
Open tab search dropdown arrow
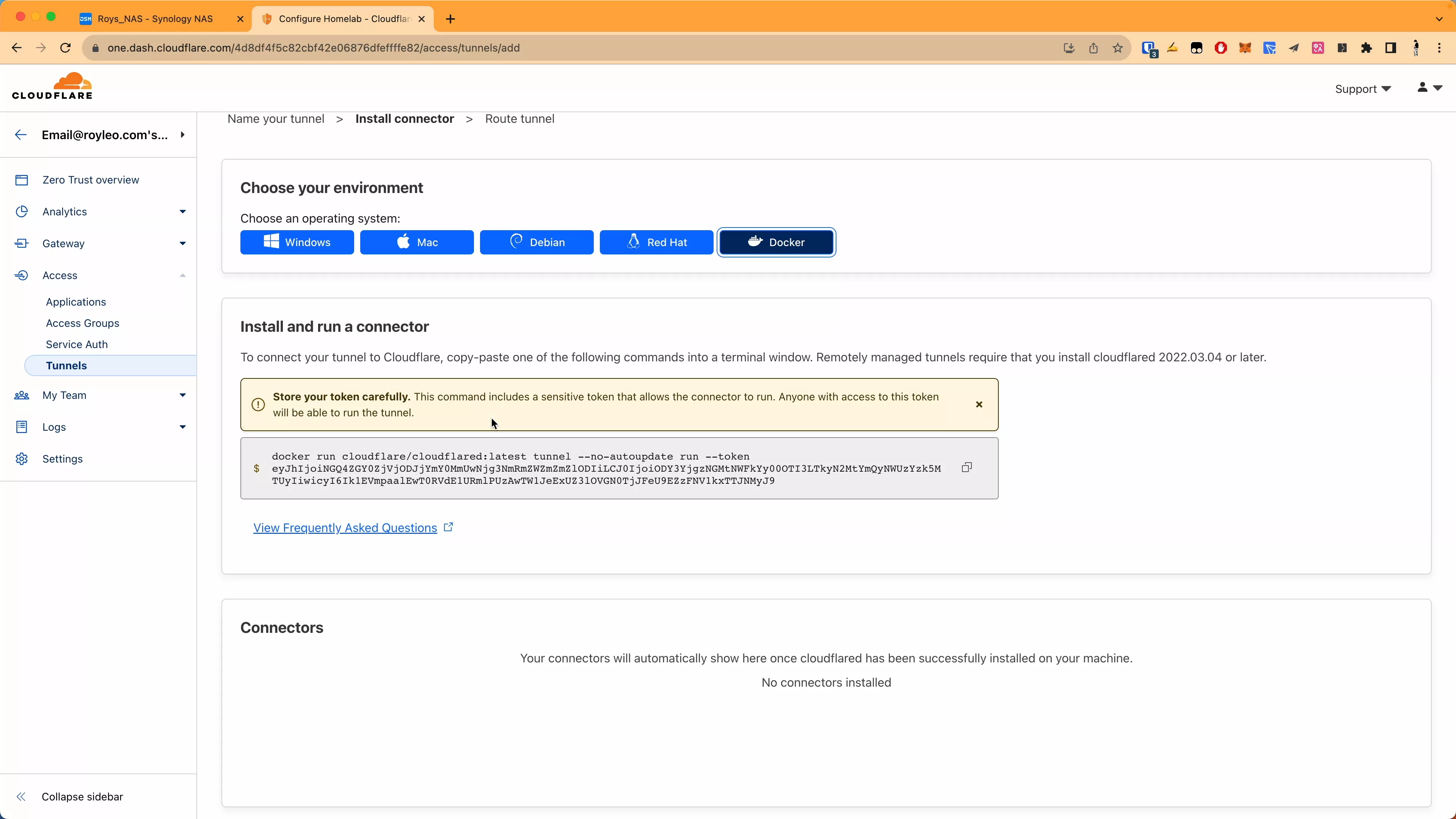pos(1439,19)
